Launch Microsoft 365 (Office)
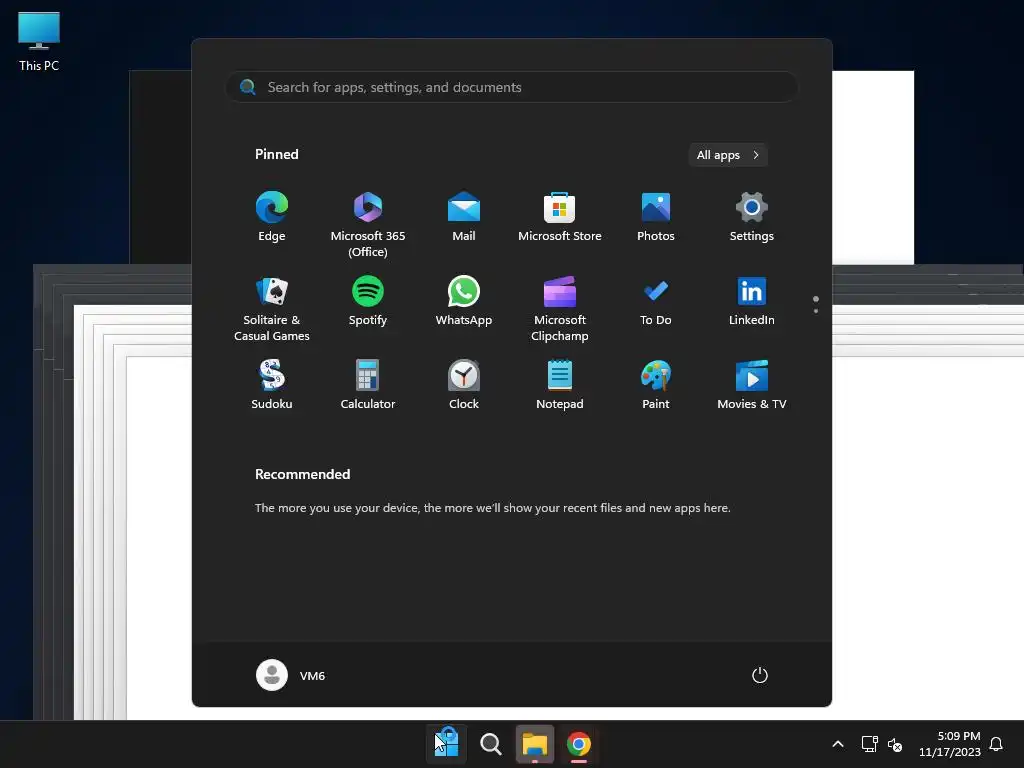The image size is (1024, 768). click(x=368, y=225)
